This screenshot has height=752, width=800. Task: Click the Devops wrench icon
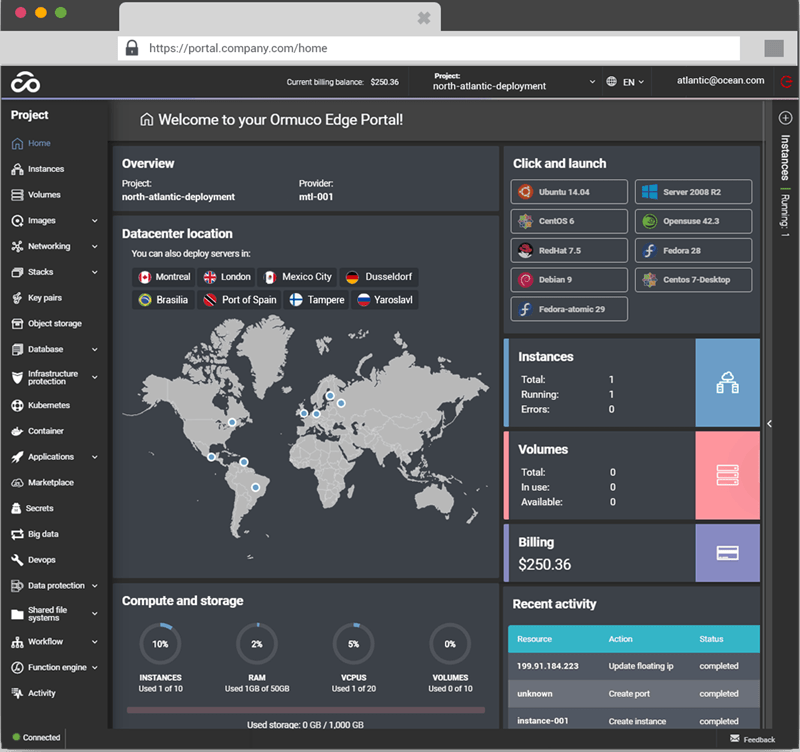click(17, 560)
